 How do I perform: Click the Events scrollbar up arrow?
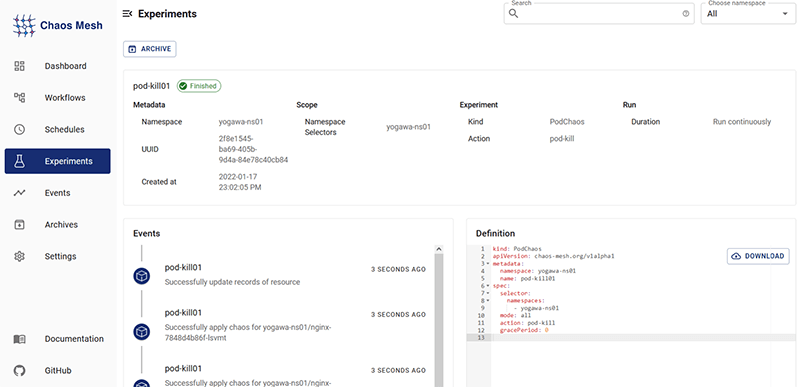coord(438,249)
